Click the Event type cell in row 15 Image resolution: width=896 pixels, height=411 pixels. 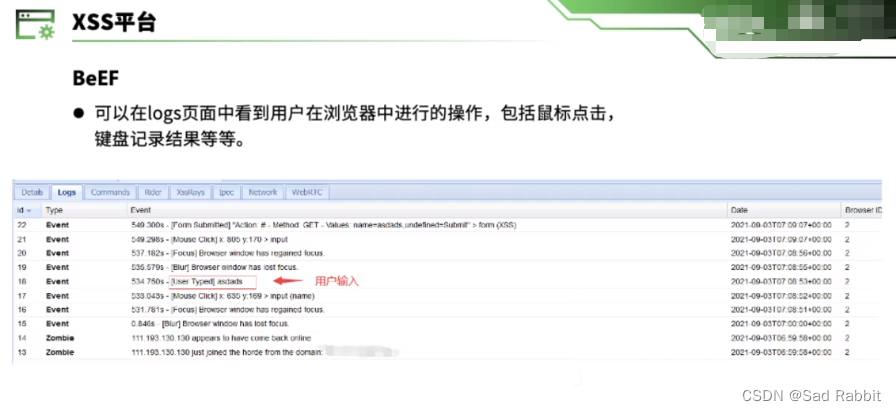pyautogui.click(x=57, y=324)
